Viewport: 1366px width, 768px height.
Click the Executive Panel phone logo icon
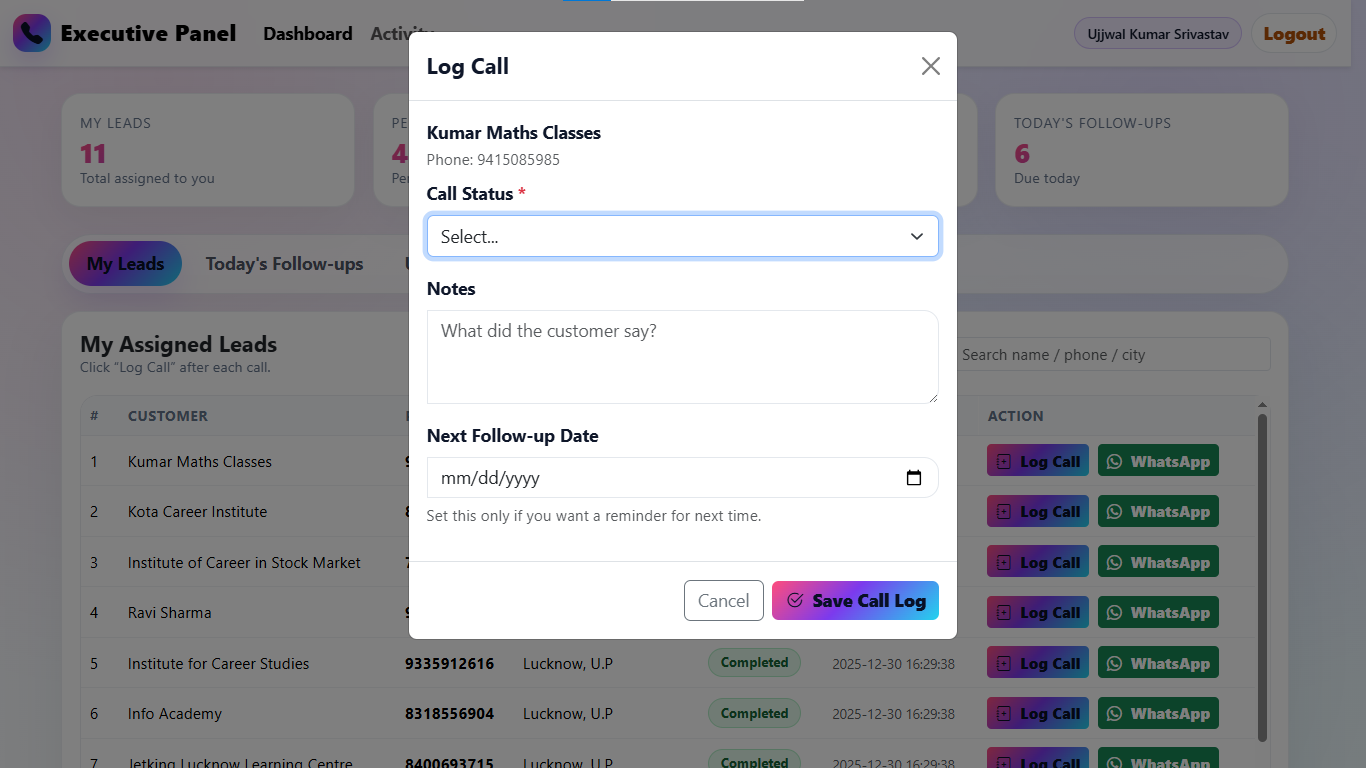(x=31, y=33)
